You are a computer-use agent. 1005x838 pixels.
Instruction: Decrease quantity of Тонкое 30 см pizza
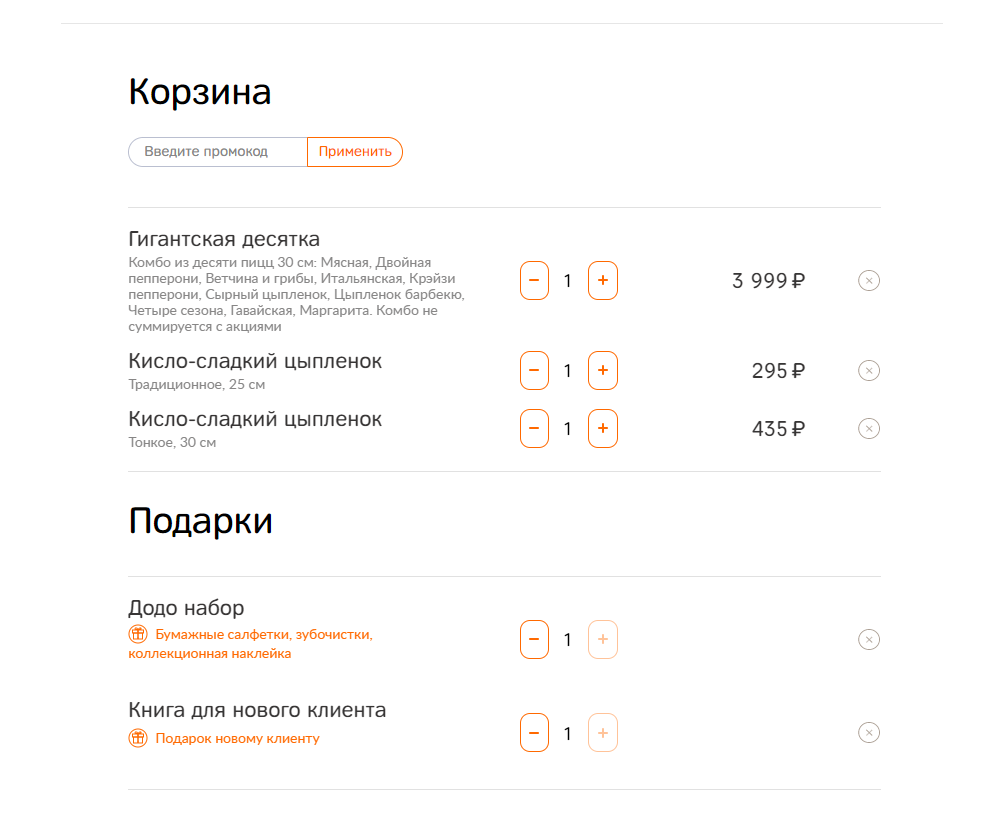(534, 428)
